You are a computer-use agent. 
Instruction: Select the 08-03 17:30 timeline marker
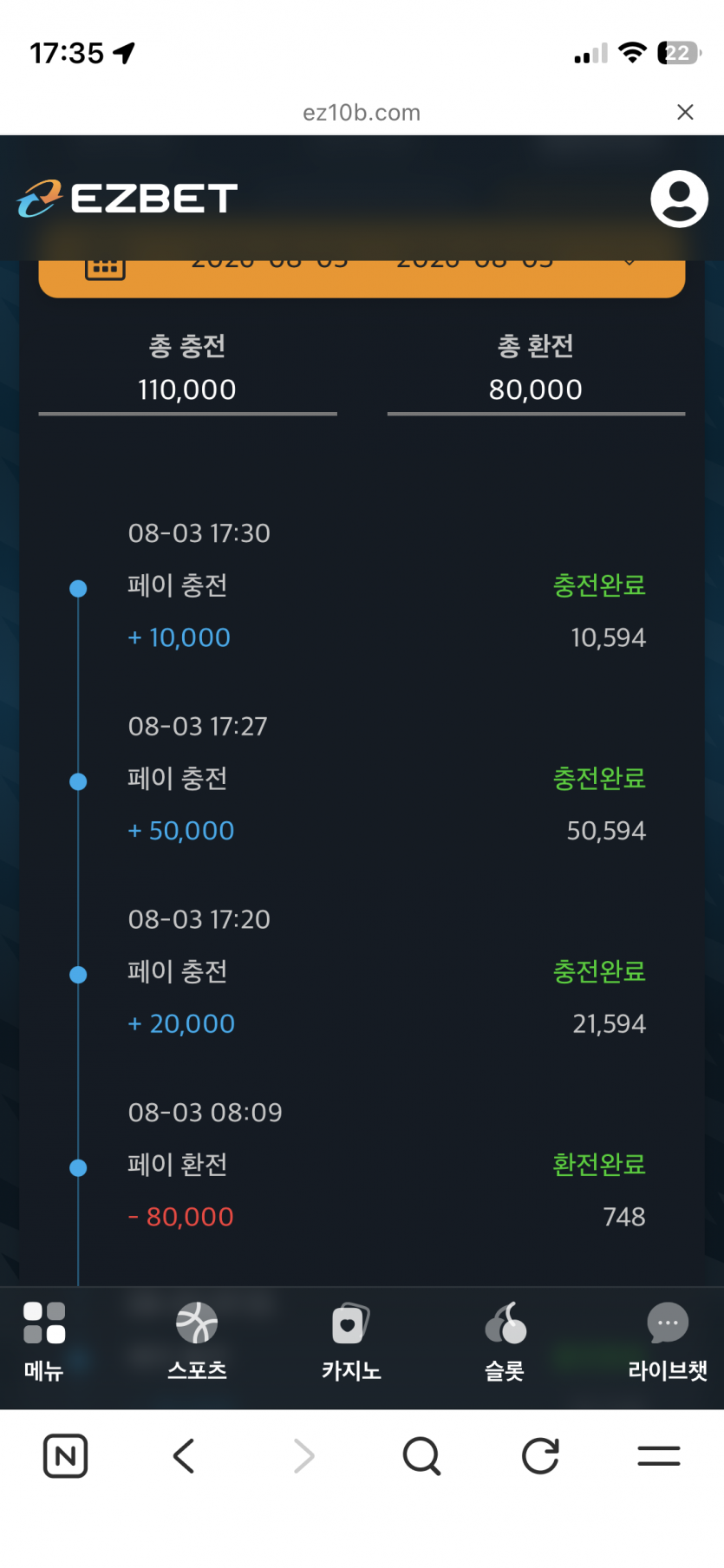pyautogui.click(x=78, y=589)
